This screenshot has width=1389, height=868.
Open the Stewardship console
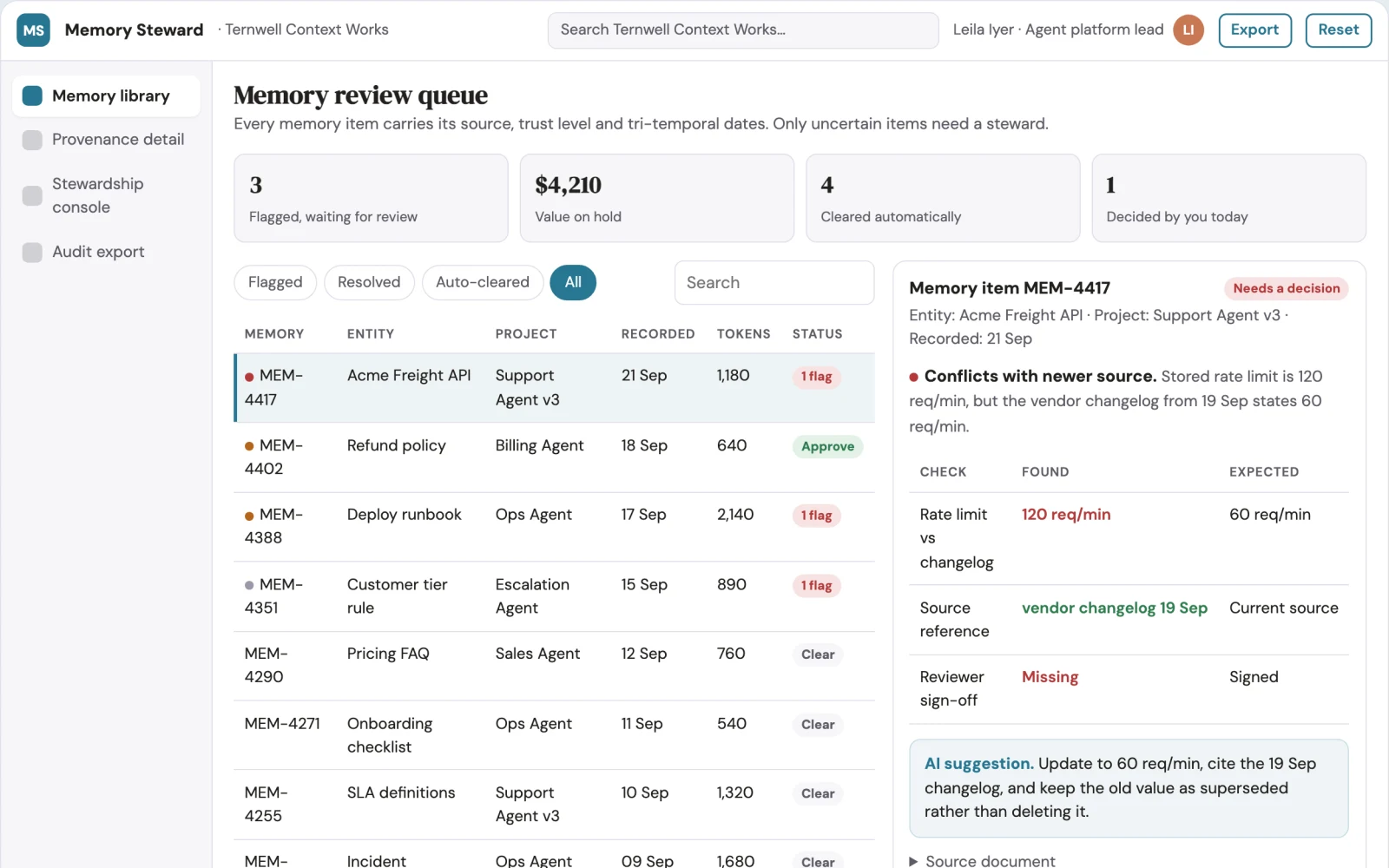[x=106, y=195]
